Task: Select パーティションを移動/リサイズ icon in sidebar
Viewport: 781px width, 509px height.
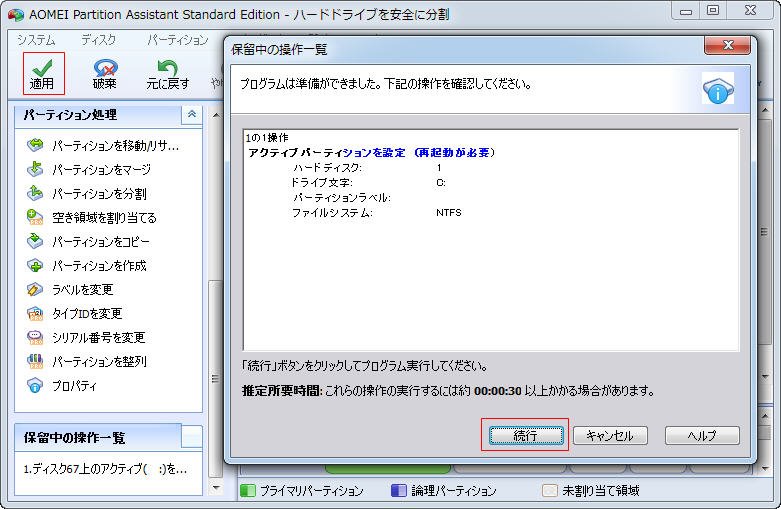Action: (x=35, y=145)
